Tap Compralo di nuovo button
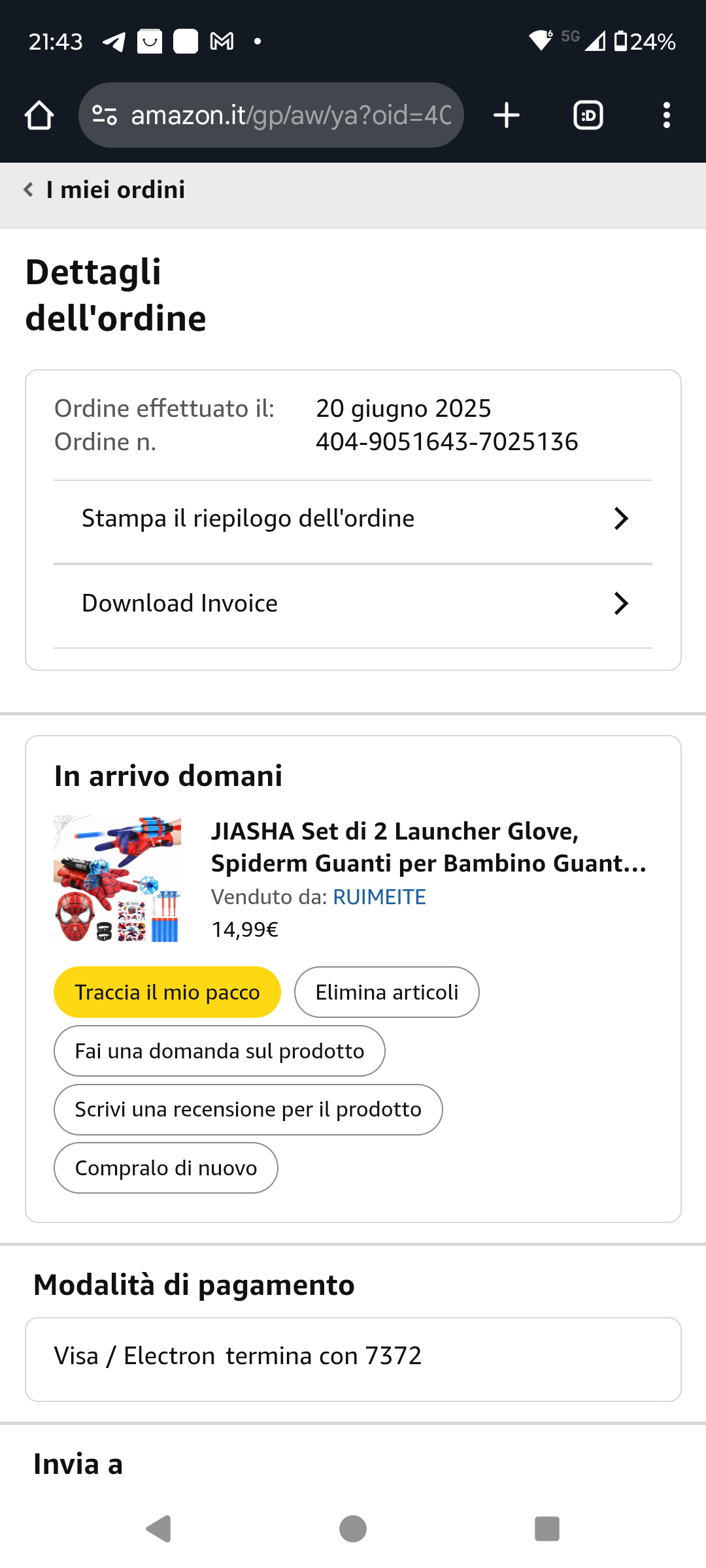706x1568 pixels. (x=166, y=1168)
